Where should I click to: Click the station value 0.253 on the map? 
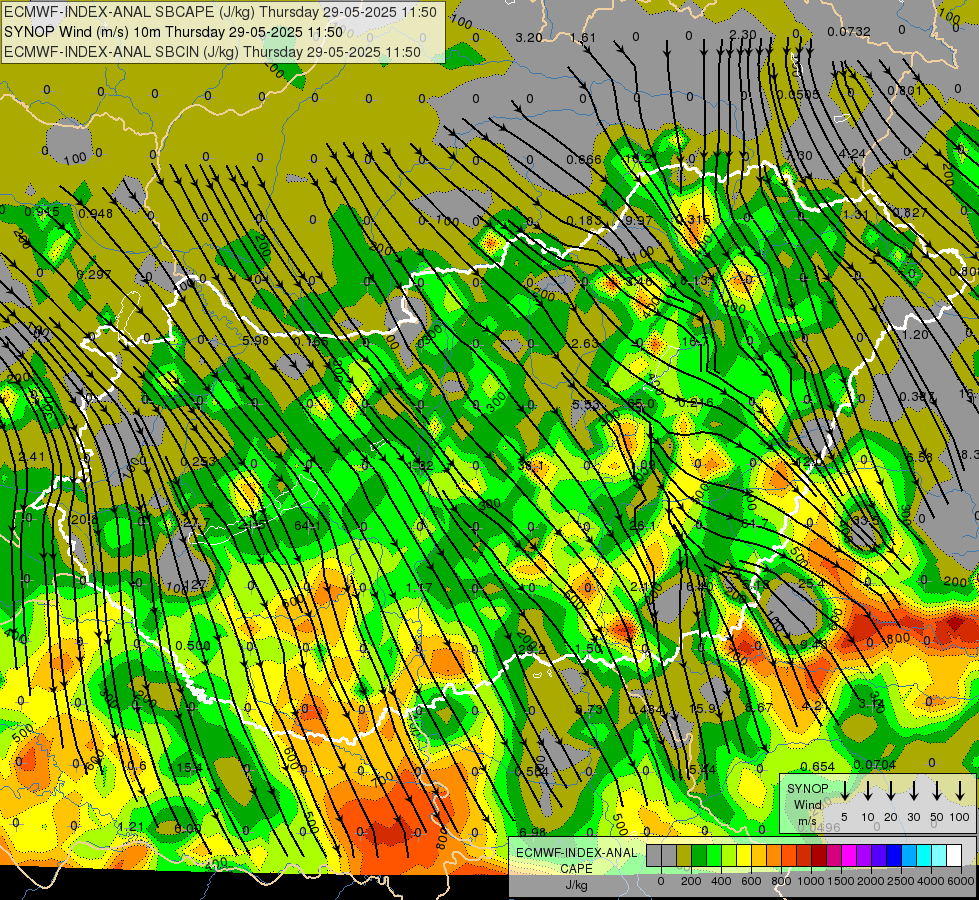(198, 462)
